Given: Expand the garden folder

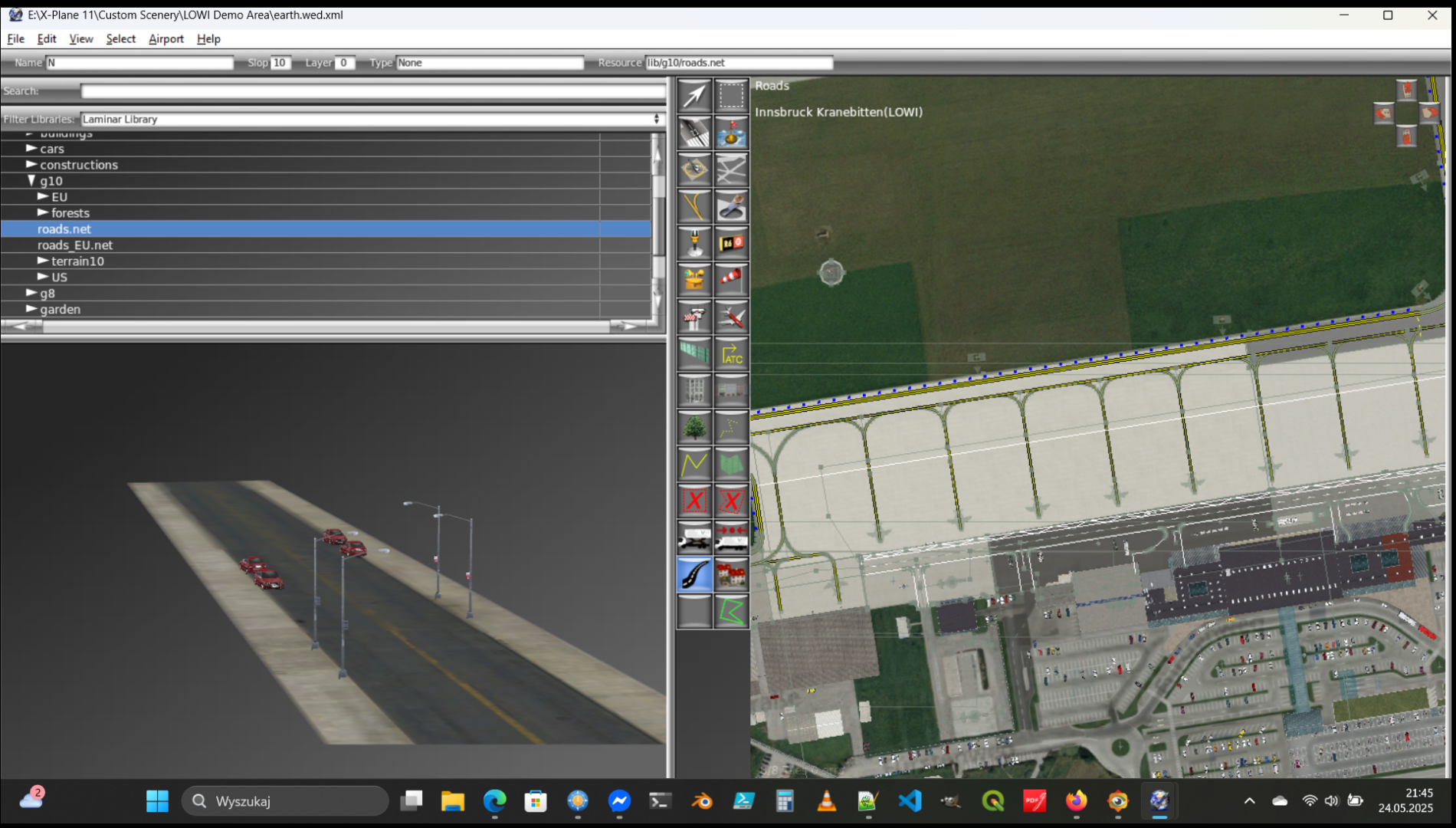Looking at the screenshot, I should pos(31,309).
